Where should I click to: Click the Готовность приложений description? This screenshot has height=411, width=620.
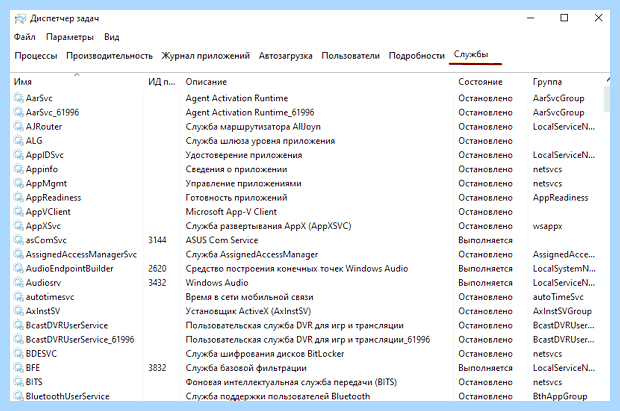[236, 198]
